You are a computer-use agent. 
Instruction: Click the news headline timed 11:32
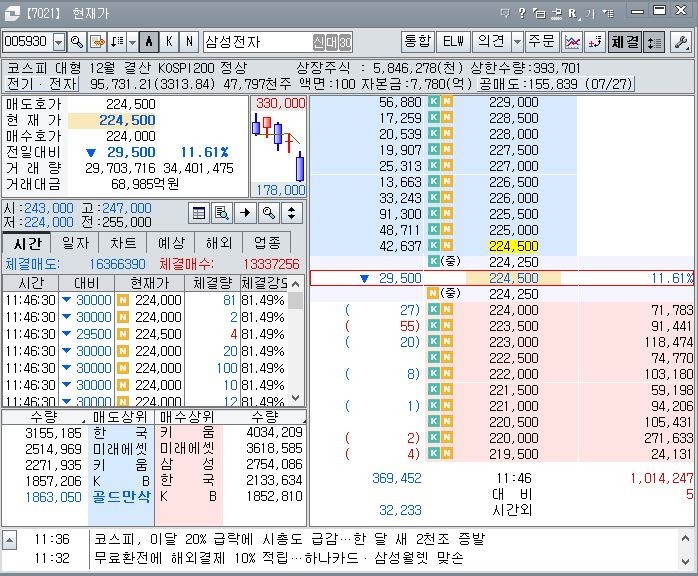pos(279,558)
